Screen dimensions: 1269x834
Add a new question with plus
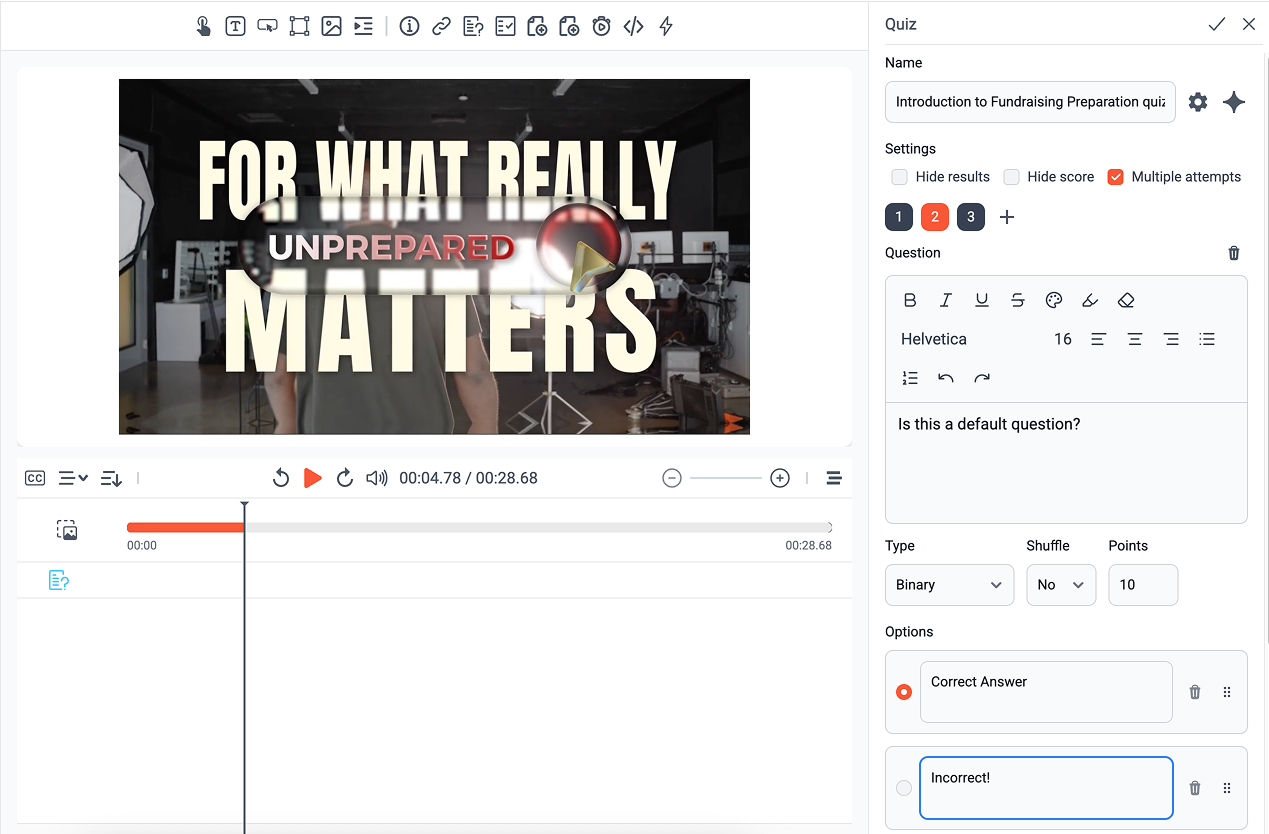click(x=1007, y=217)
